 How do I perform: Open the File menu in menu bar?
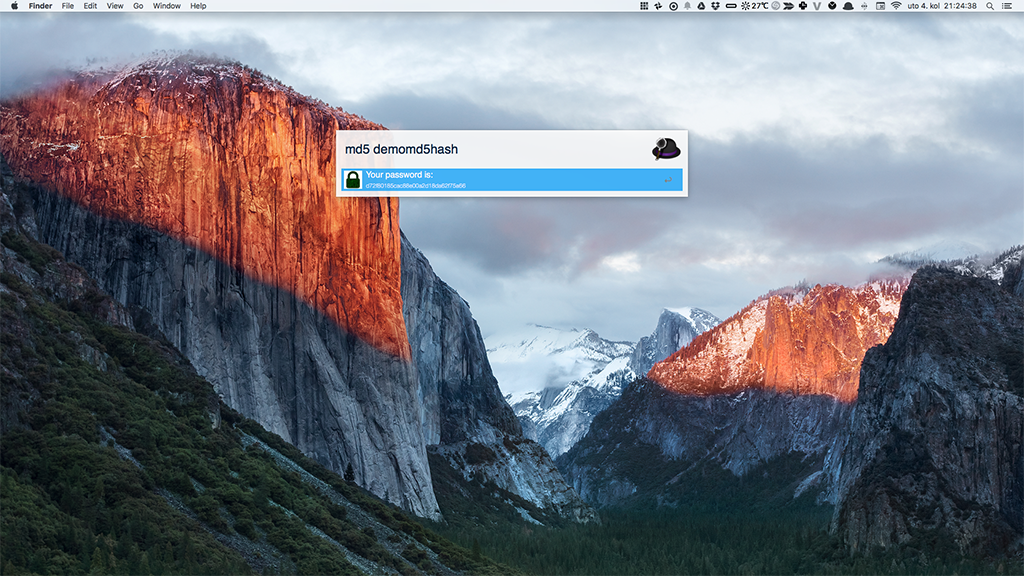pyautogui.click(x=68, y=6)
